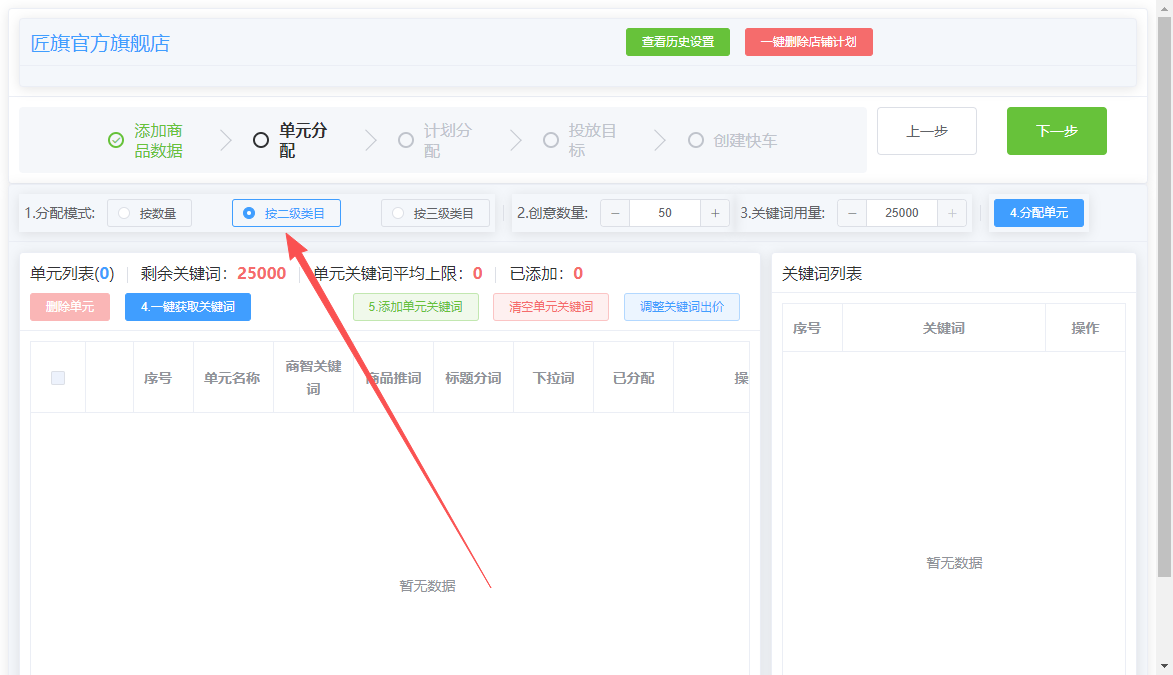
Task: Click the 查看历史设置 green button
Action: click(678, 42)
